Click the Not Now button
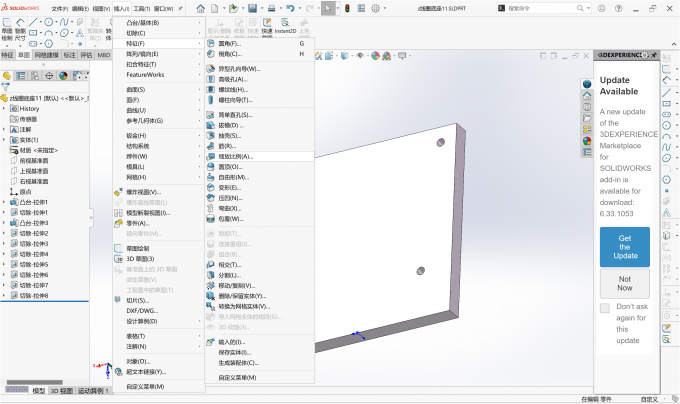 [x=625, y=283]
